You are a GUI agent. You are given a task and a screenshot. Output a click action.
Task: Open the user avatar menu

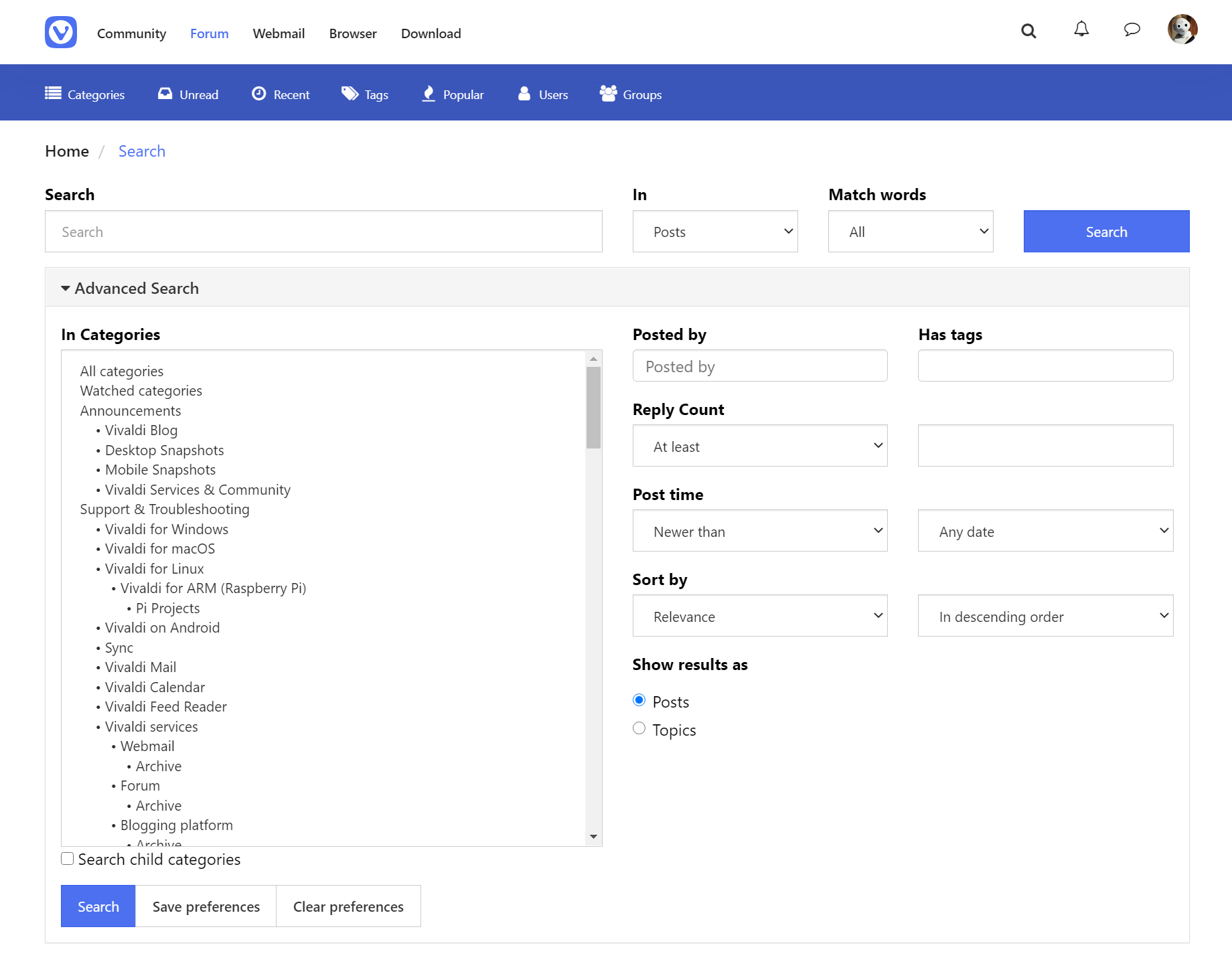pos(1182,29)
